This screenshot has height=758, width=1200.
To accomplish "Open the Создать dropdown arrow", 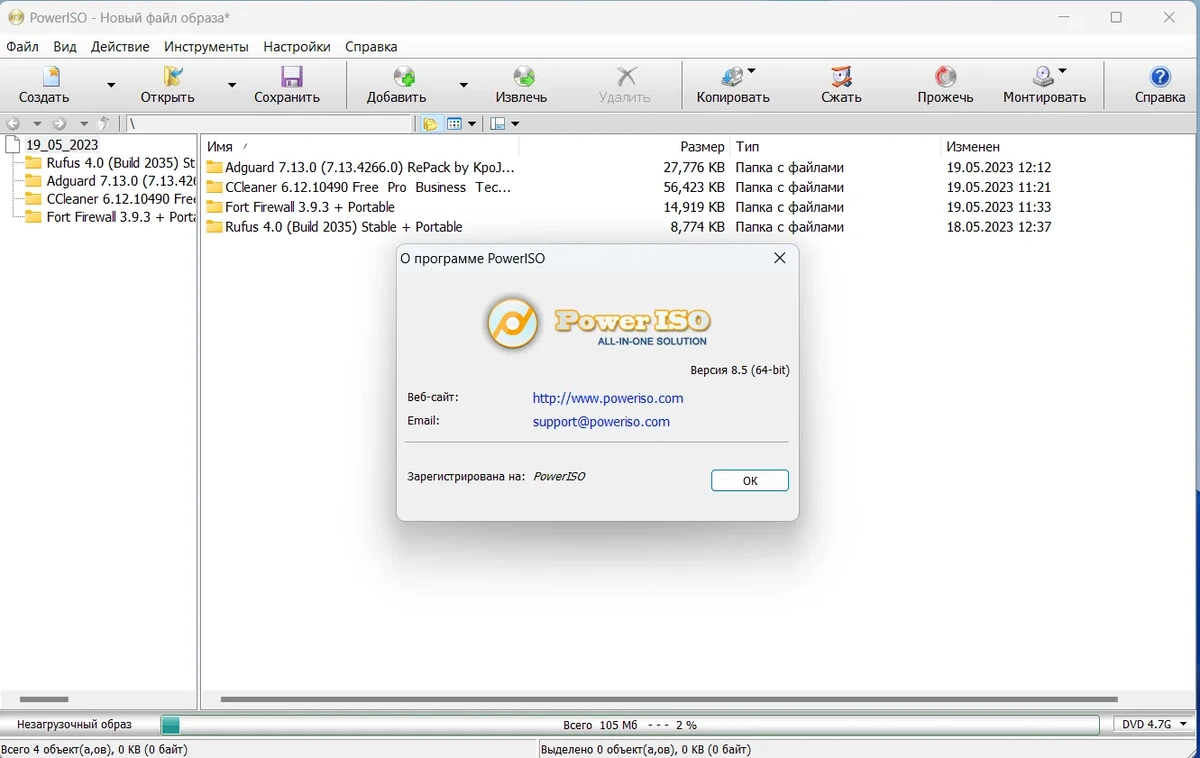I will coord(111,85).
